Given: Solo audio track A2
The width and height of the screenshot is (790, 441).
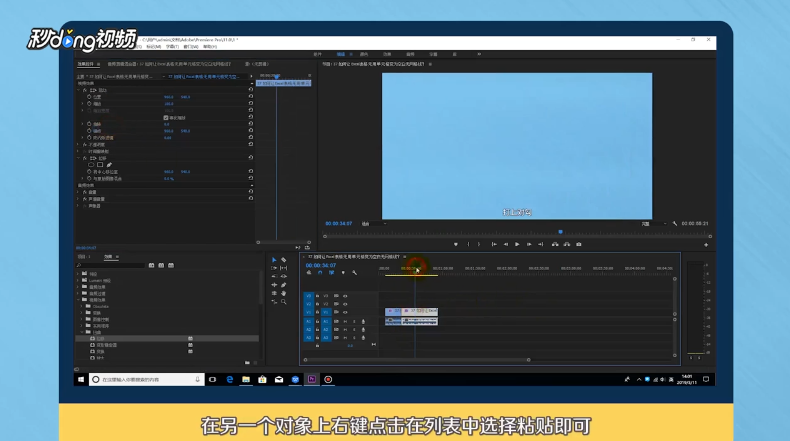Looking at the screenshot, I should click(x=354, y=330).
